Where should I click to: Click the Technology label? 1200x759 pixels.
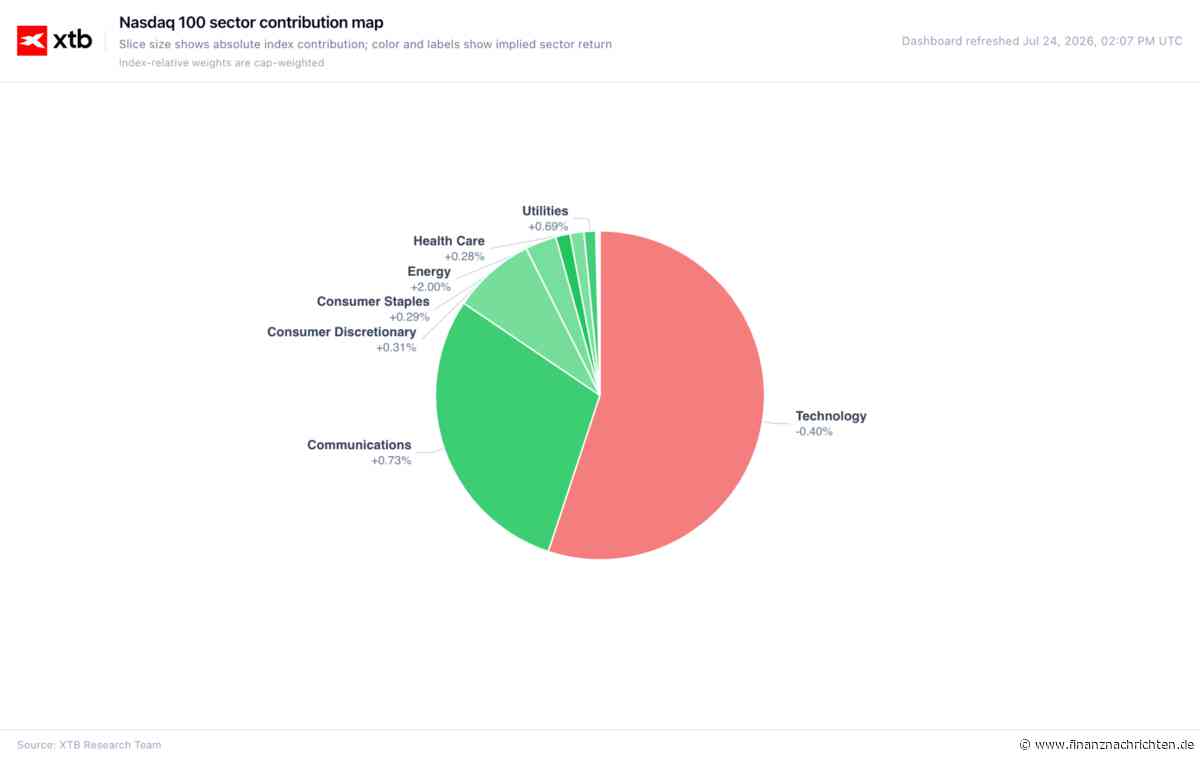click(x=831, y=416)
